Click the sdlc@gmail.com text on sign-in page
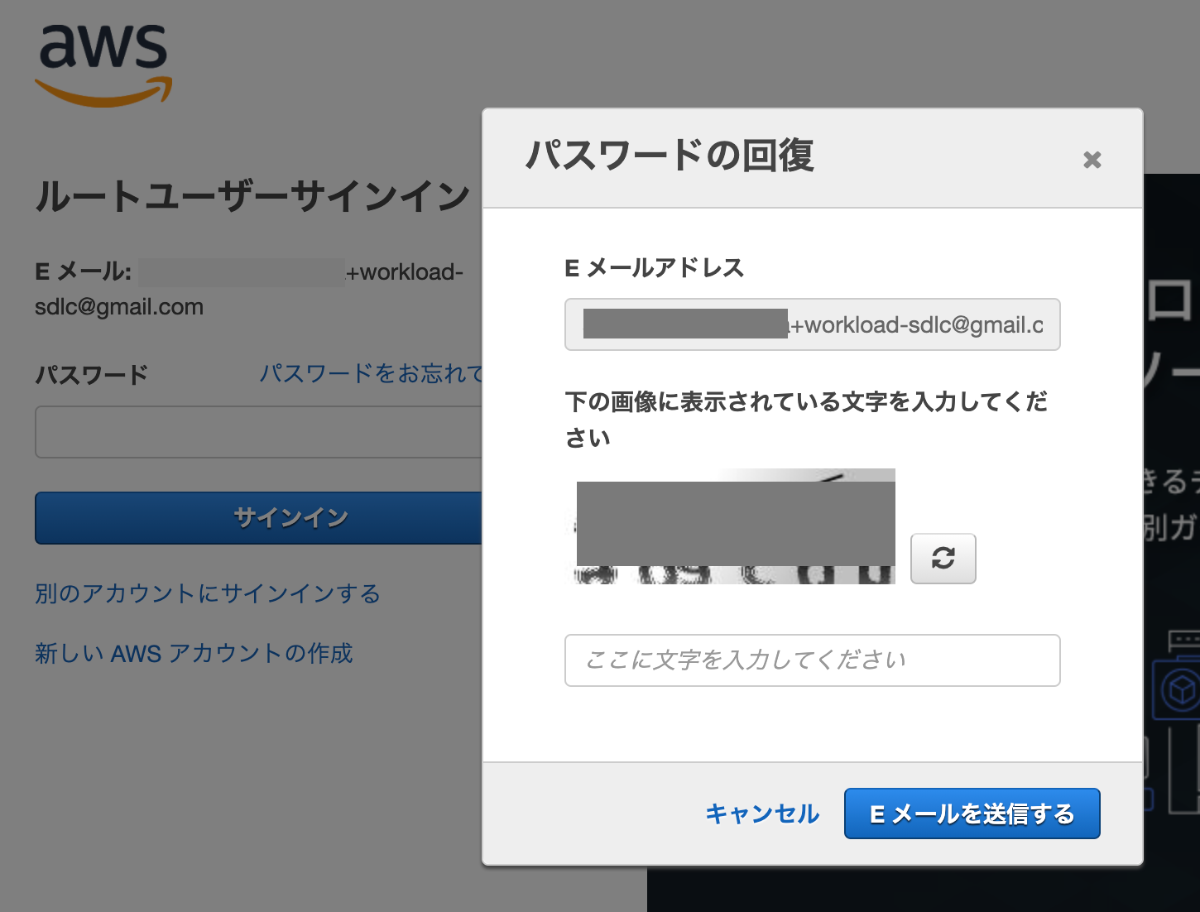This screenshot has width=1200, height=912. [119, 307]
